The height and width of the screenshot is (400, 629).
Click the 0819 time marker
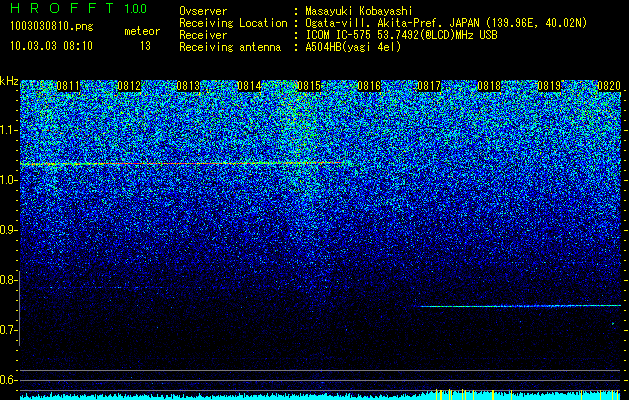pyautogui.click(x=549, y=86)
